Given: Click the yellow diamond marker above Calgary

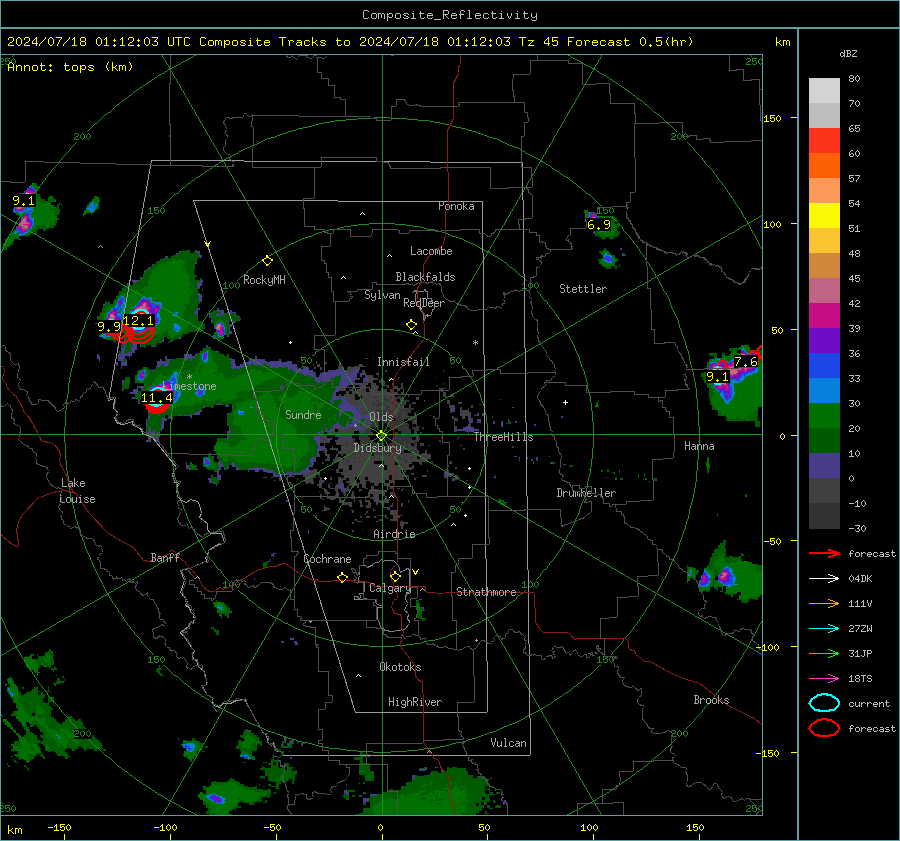Looking at the screenshot, I should pyautogui.click(x=395, y=576).
